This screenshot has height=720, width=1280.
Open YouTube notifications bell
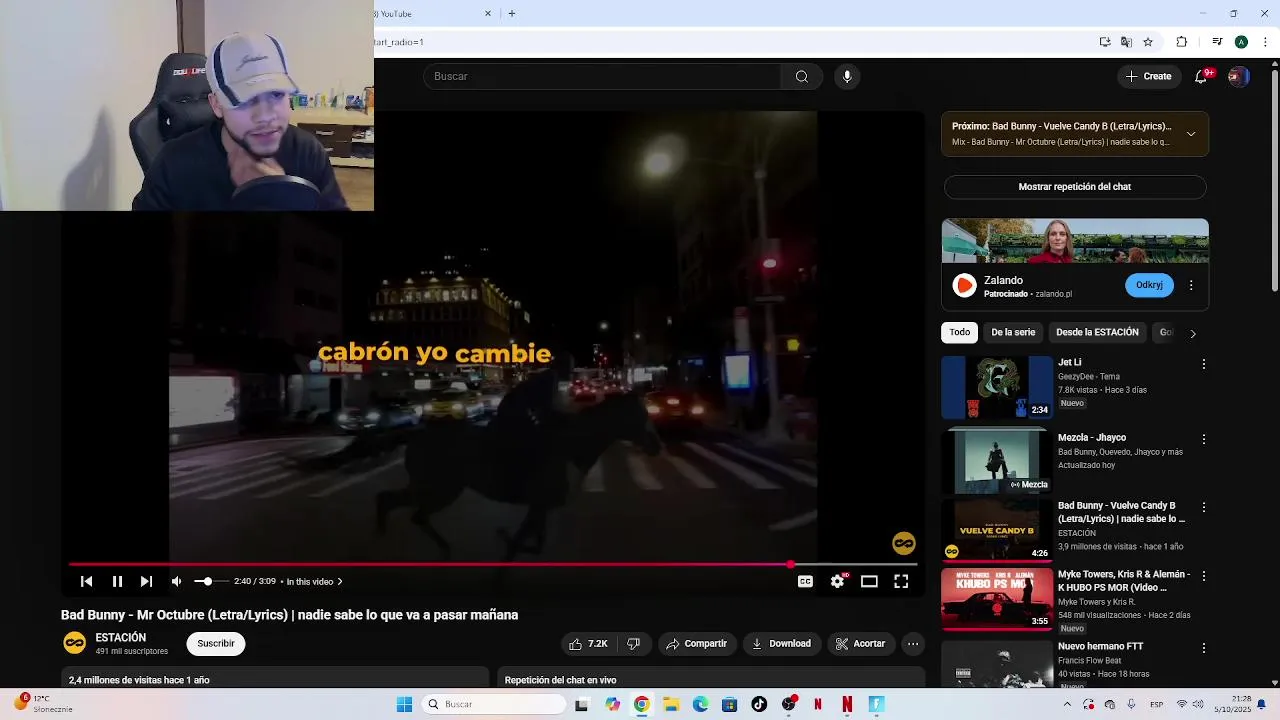(1202, 76)
